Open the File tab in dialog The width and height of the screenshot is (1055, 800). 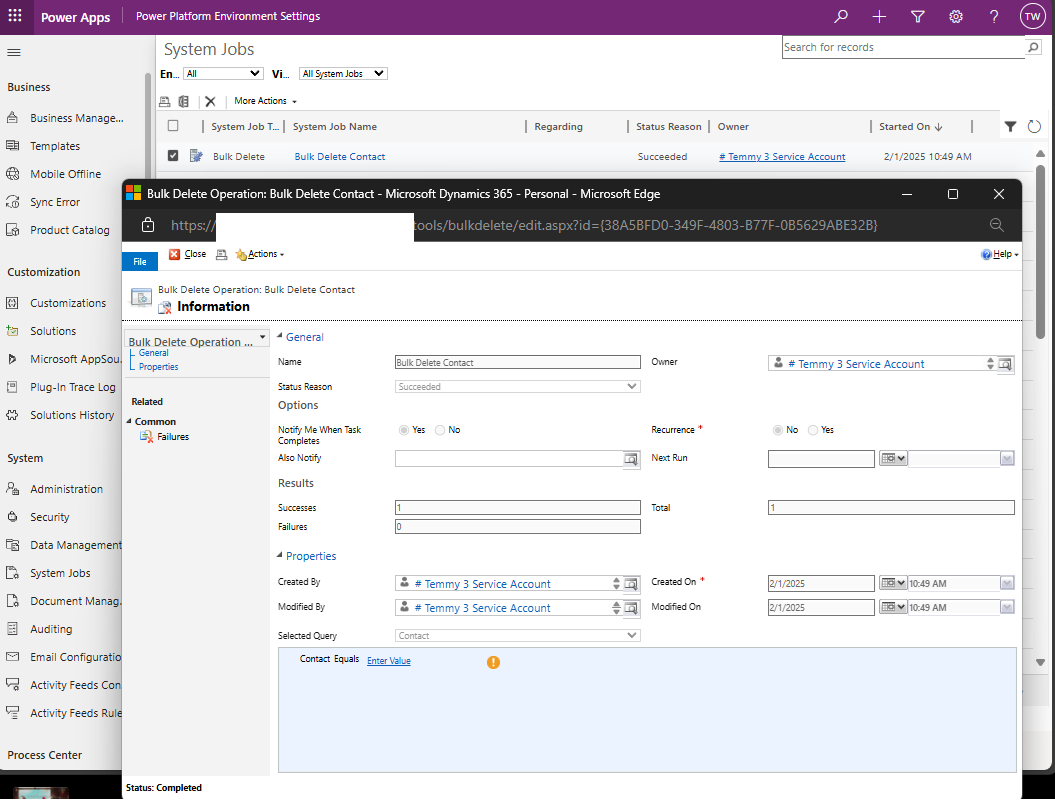pyautogui.click(x=139, y=262)
